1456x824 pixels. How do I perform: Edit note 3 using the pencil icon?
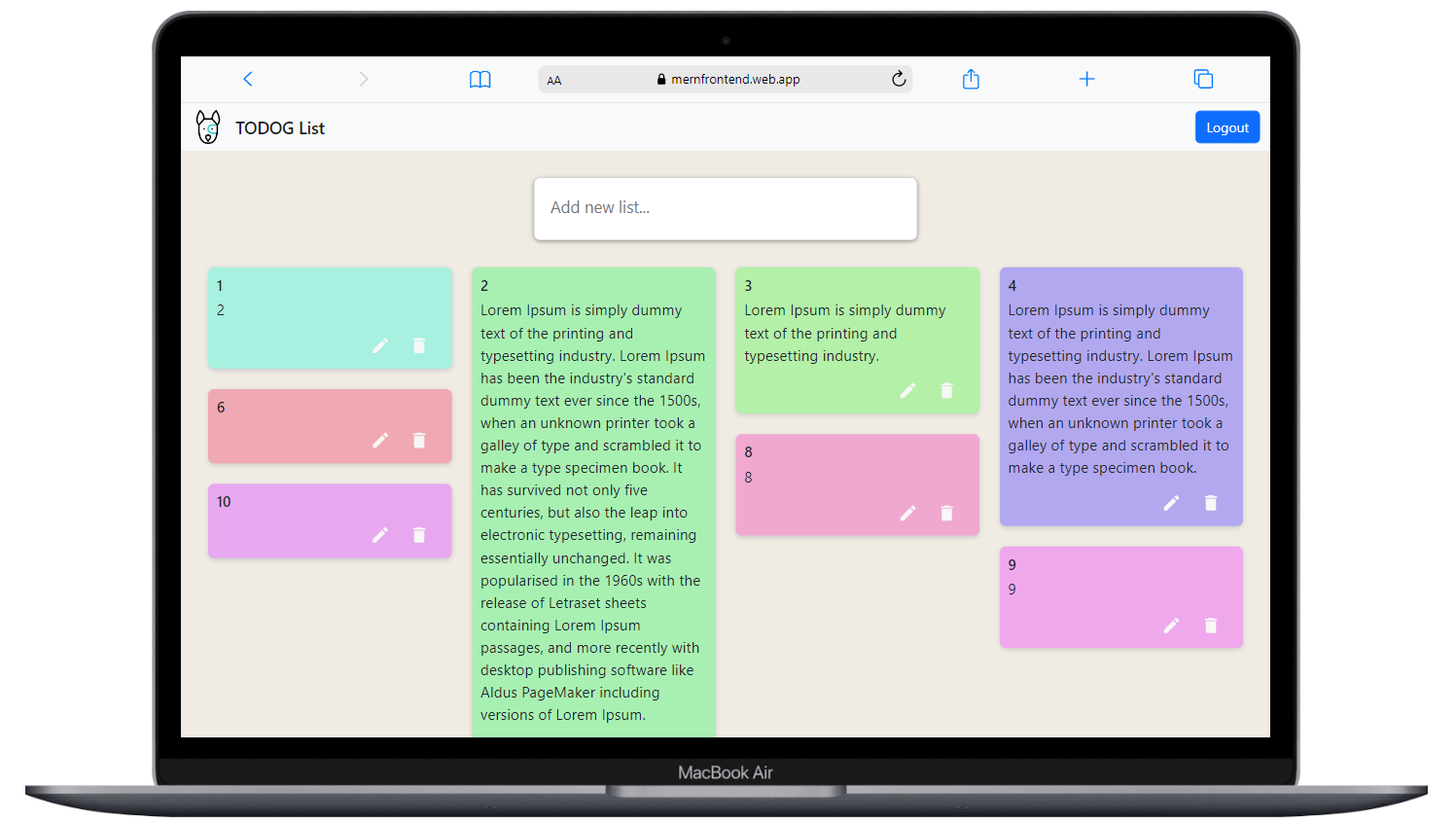click(907, 390)
